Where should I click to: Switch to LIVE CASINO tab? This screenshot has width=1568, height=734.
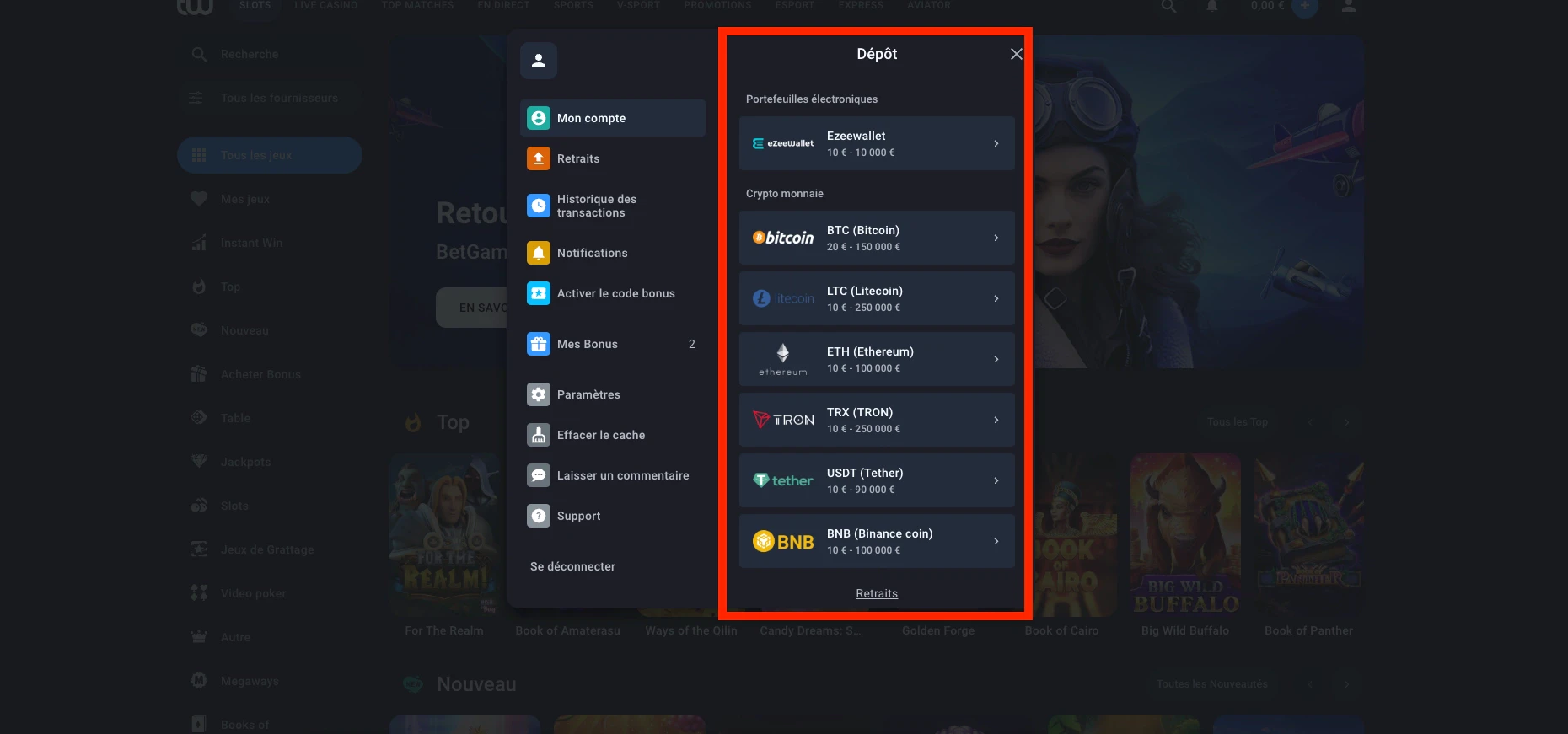(326, 5)
